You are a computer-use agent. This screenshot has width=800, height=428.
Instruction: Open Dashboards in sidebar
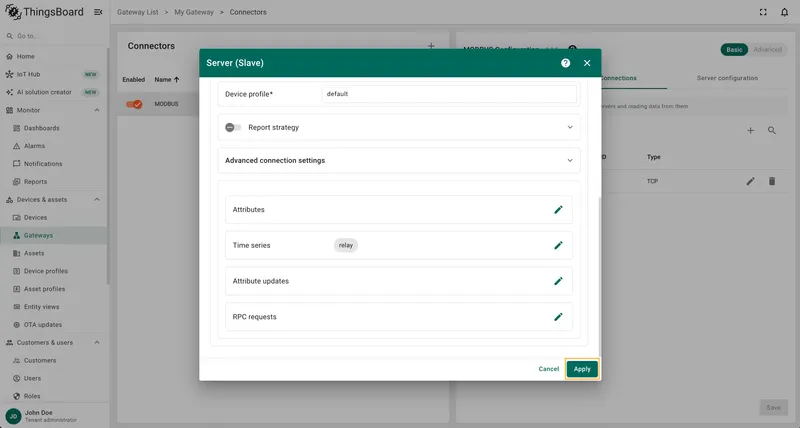[54, 128]
